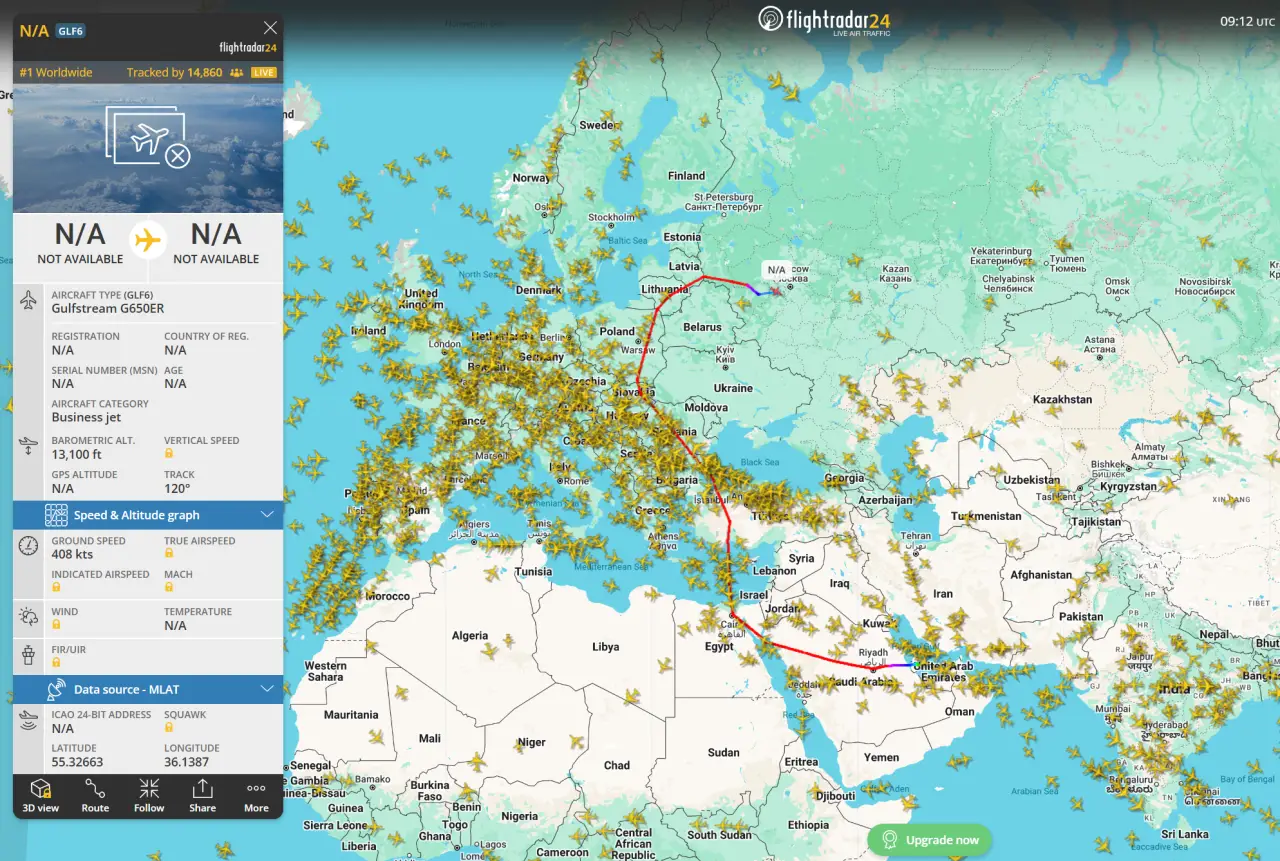This screenshot has width=1280, height=861.
Task: Open the 3D view
Action: click(41, 796)
